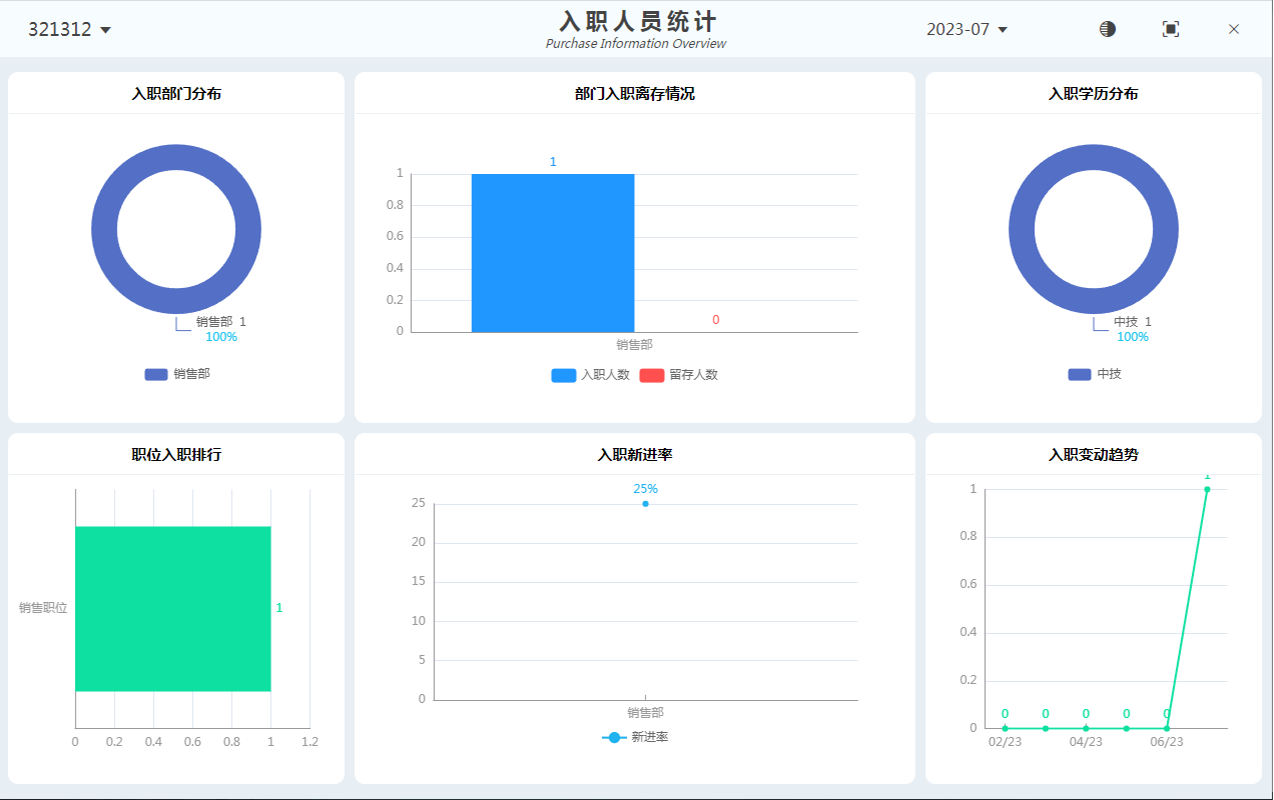Close the 入职人员统计 dashboard
The width and height of the screenshot is (1274, 800).
click(x=1233, y=29)
